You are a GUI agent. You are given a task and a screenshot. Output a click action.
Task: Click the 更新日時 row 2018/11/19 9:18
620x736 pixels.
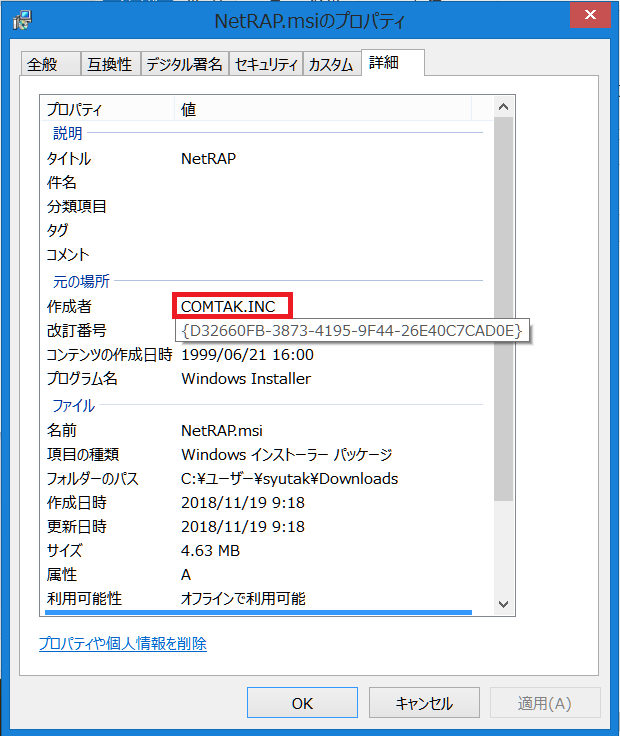point(267,527)
